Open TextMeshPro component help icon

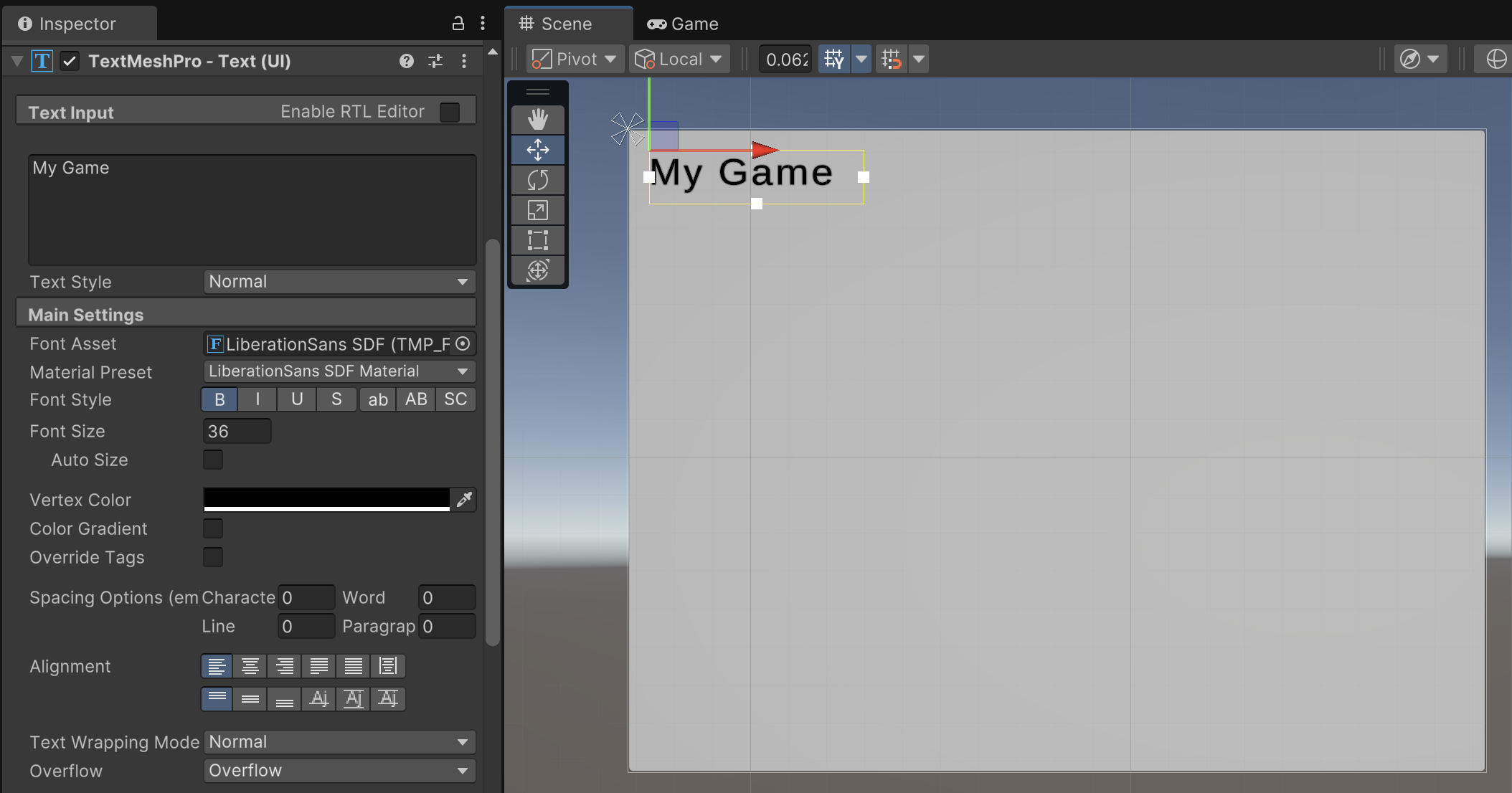407,61
